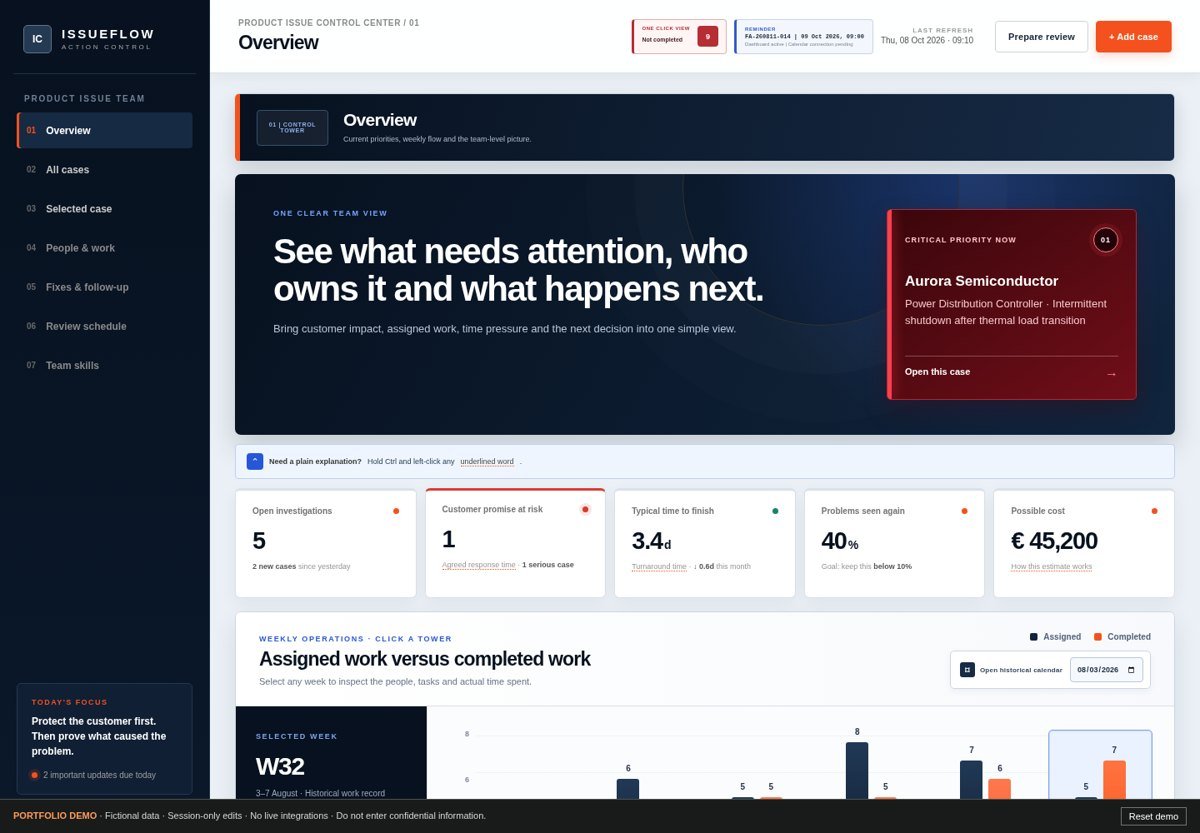Click the 08/03/2026 date input field
Viewport: 1200px width, 833px height.
[x=1106, y=670]
